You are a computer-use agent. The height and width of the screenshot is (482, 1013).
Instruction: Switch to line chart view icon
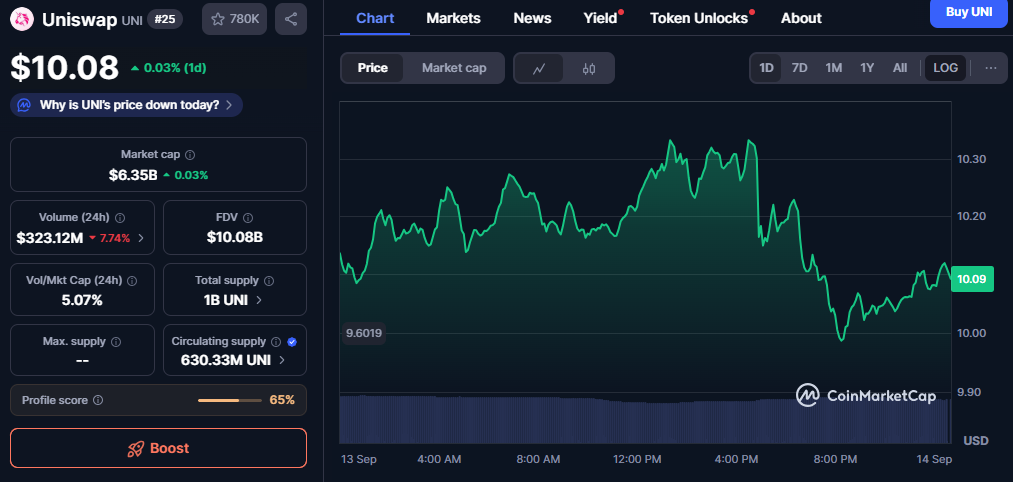539,68
